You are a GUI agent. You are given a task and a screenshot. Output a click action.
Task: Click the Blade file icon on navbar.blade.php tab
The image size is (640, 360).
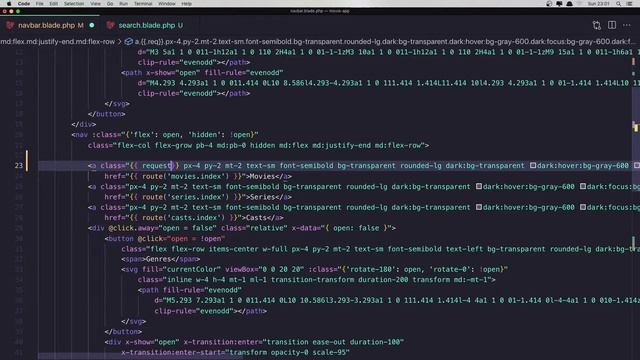click(x=10, y=25)
